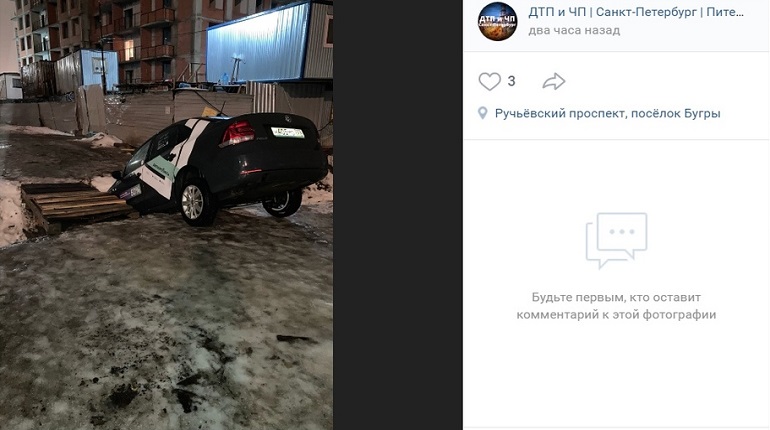
Task: Click the empty comments speech bubble icon
Action: (616, 240)
